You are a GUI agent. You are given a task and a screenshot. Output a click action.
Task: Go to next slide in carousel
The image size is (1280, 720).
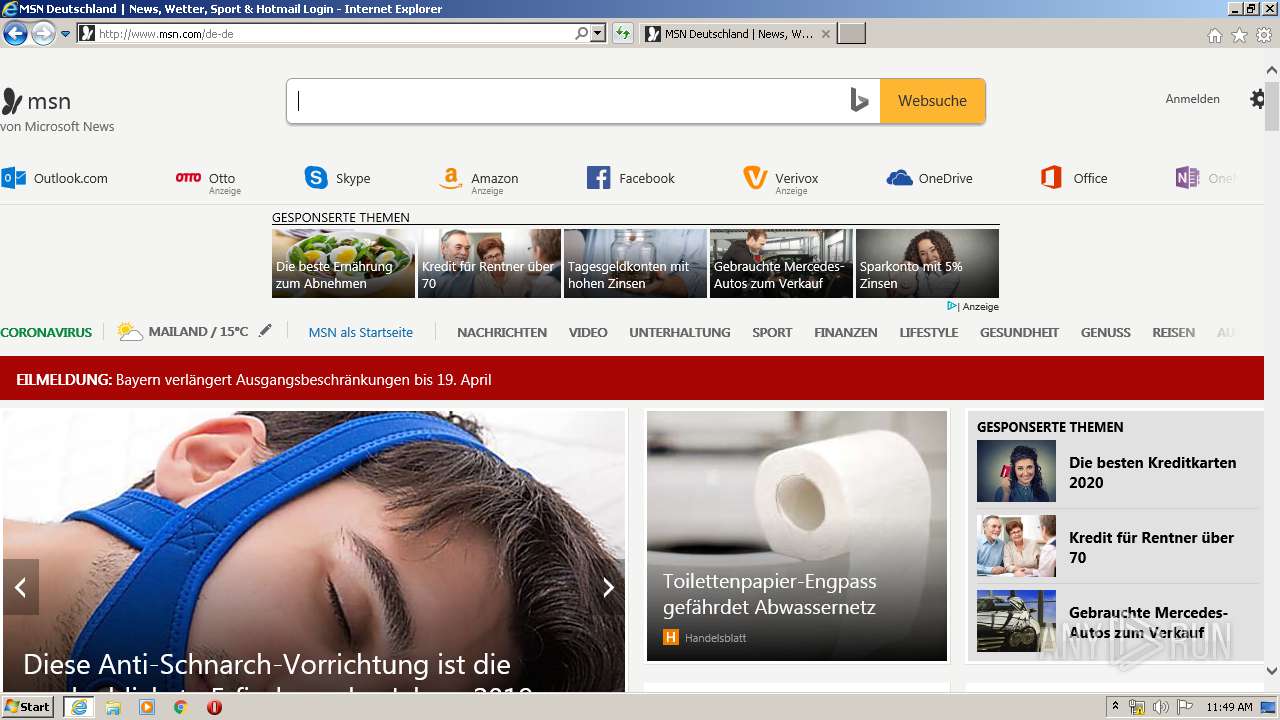[607, 587]
